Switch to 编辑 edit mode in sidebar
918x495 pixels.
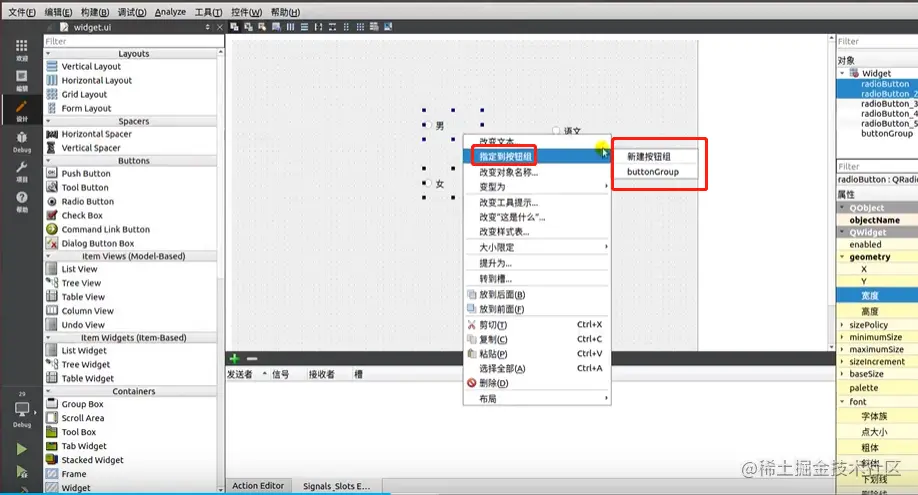pos(22,80)
